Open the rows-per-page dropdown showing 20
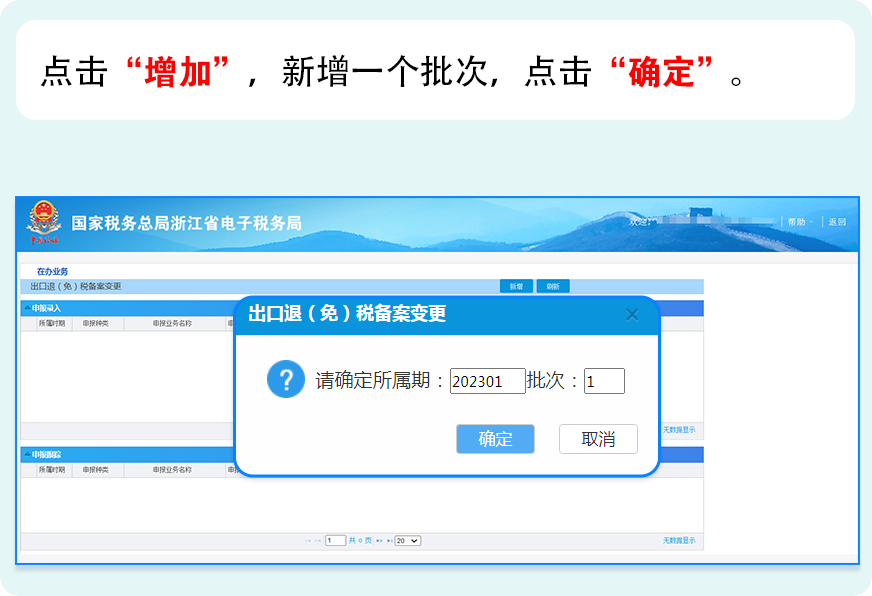872x596 pixels. (408, 540)
